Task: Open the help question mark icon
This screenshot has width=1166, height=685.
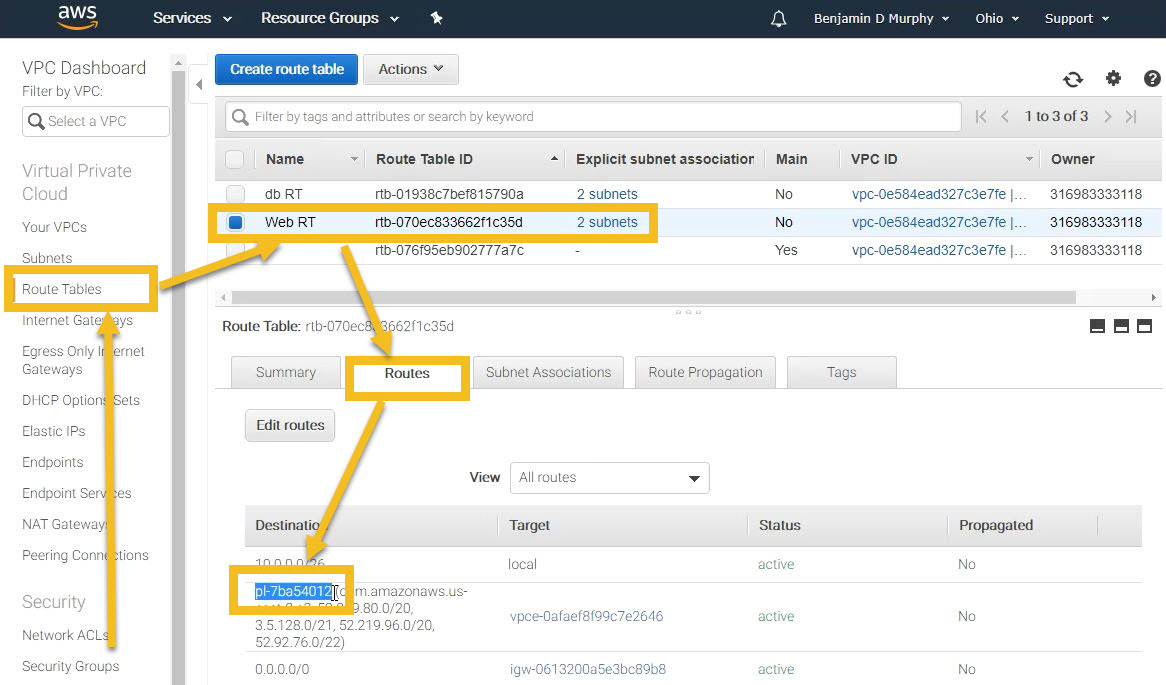Action: click(1152, 78)
